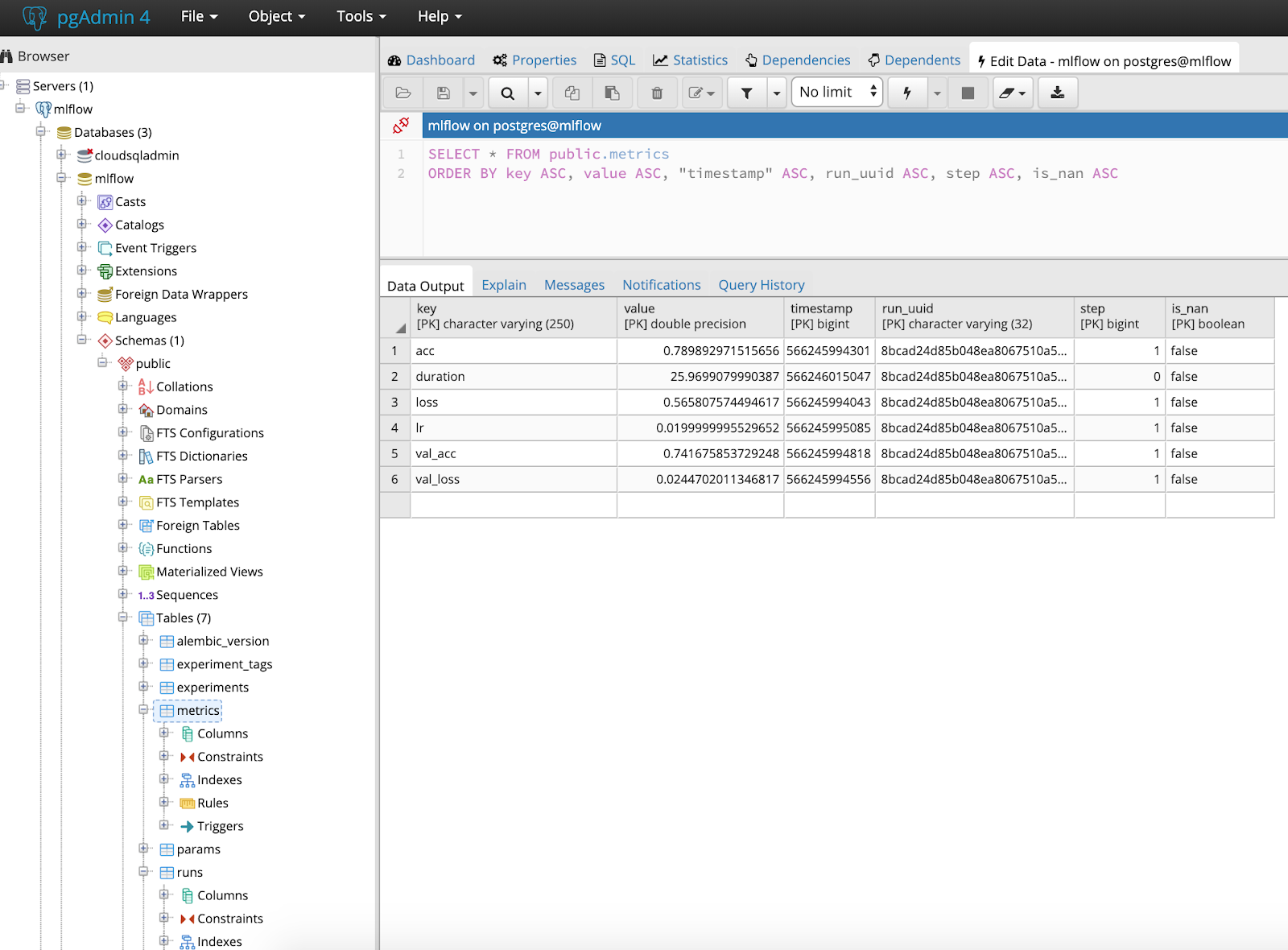This screenshot has height=950, width=1288.
Task: Click the Catalogs diamond icon
Action: (105, 225)
